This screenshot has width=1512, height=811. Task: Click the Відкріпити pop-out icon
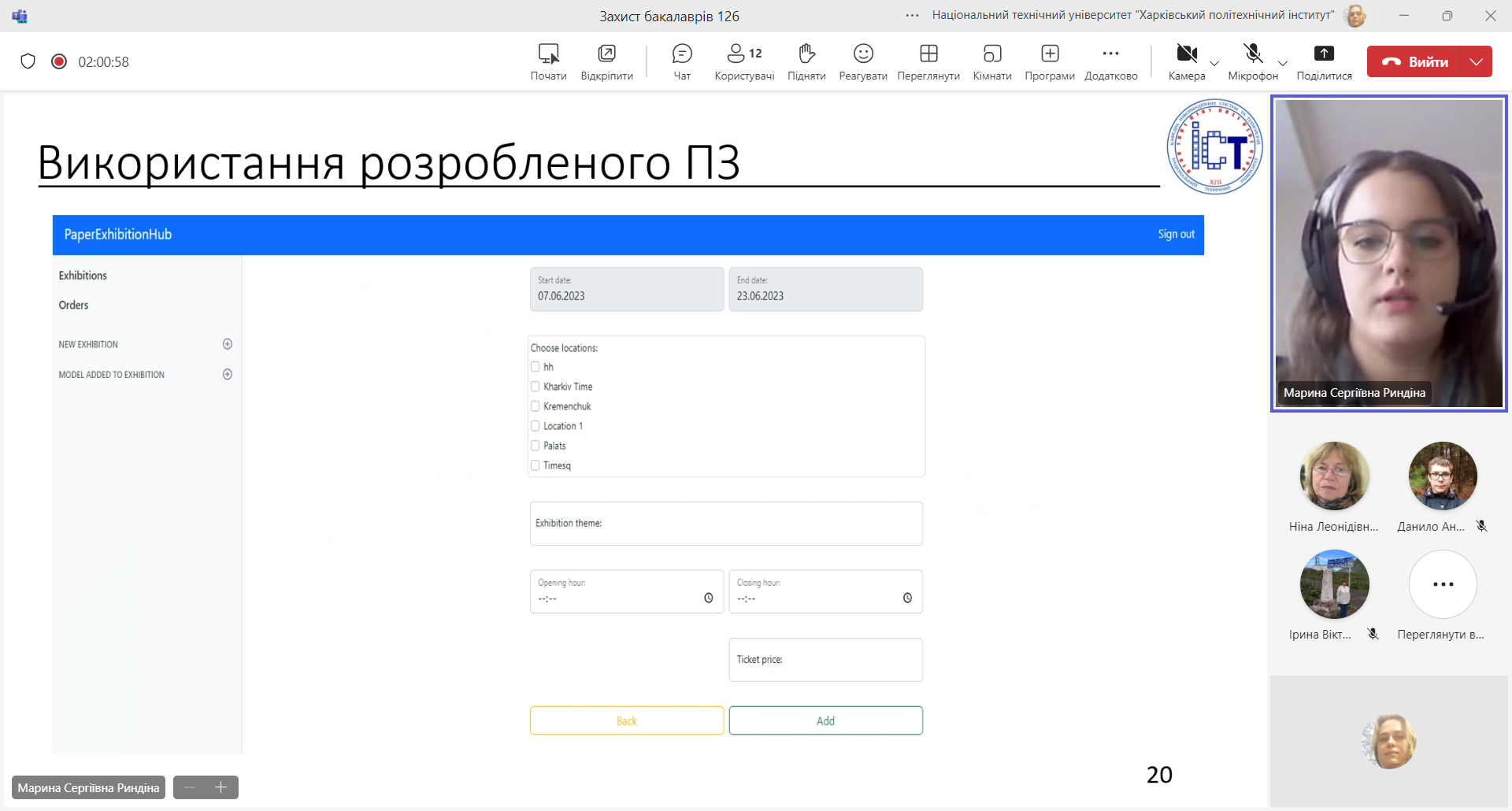(x=606, y=61)
